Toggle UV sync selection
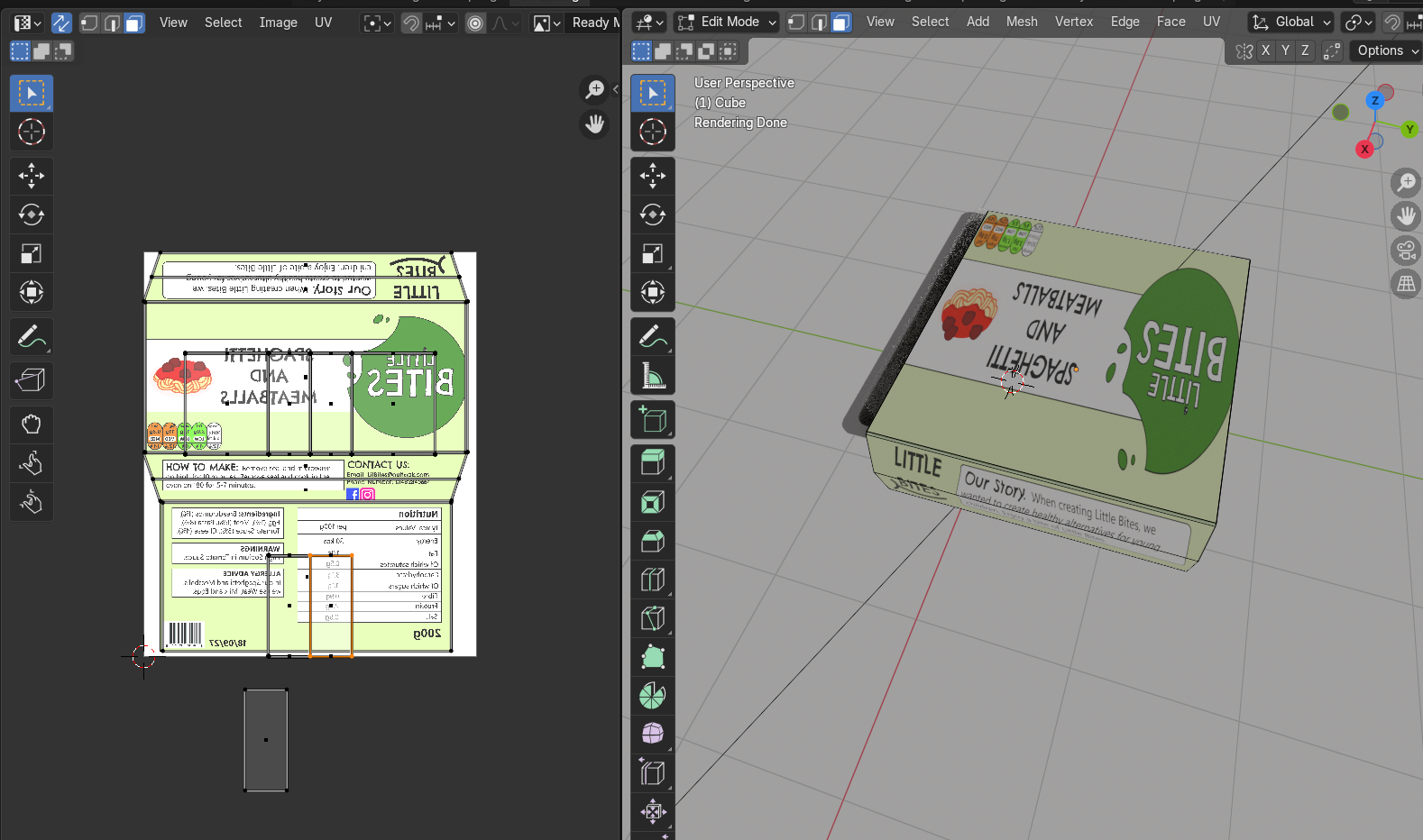The height and width of the screenshot is (840, 1423). click(x=61, y=23)
